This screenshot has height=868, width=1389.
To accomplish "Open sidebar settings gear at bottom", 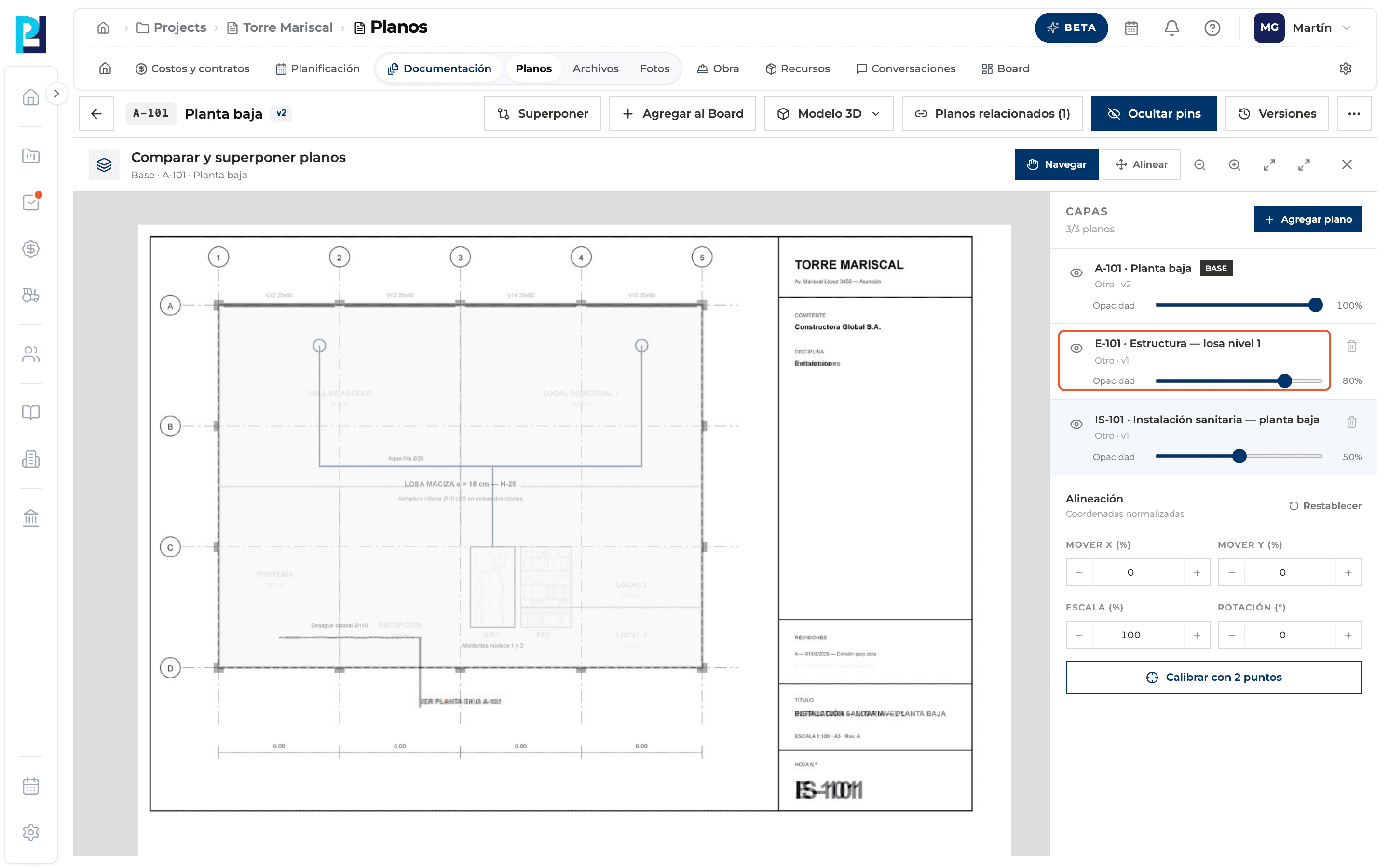I will 31,832.
